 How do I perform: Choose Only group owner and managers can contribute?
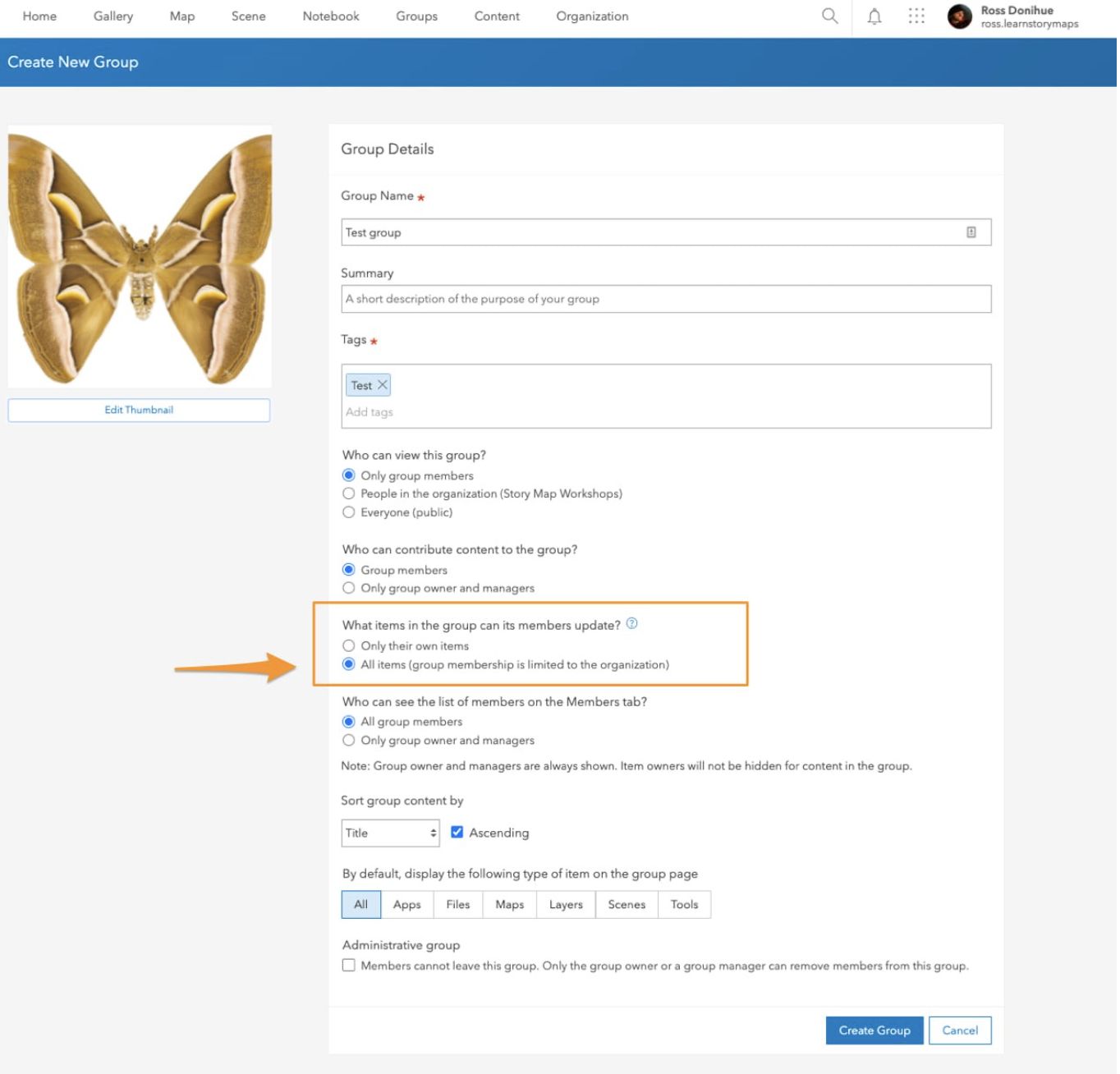[x=350, y=590]
